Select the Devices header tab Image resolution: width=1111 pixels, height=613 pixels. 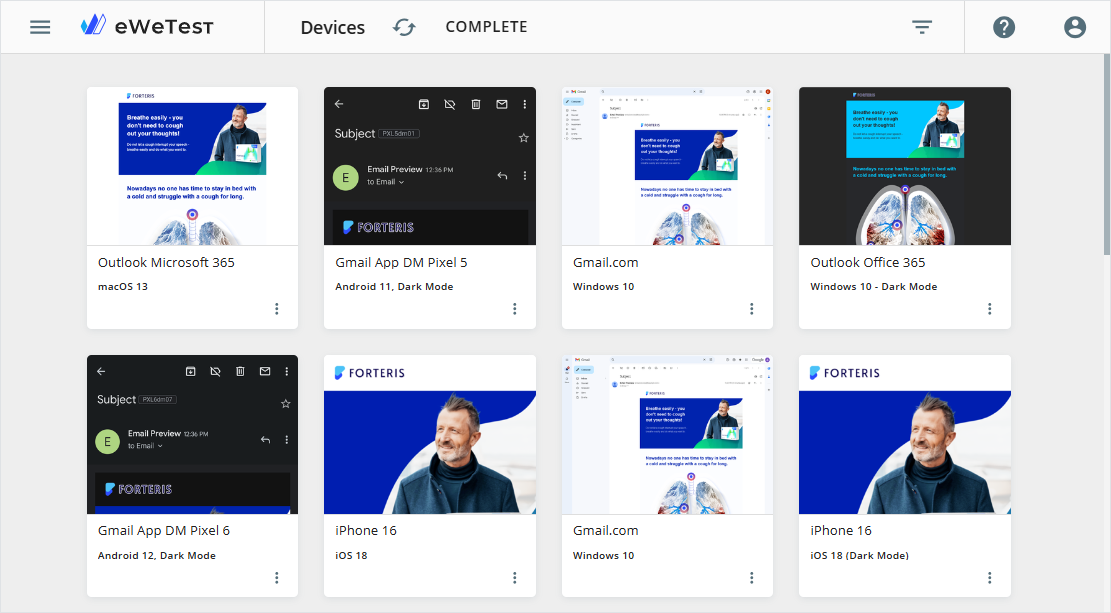332,27
